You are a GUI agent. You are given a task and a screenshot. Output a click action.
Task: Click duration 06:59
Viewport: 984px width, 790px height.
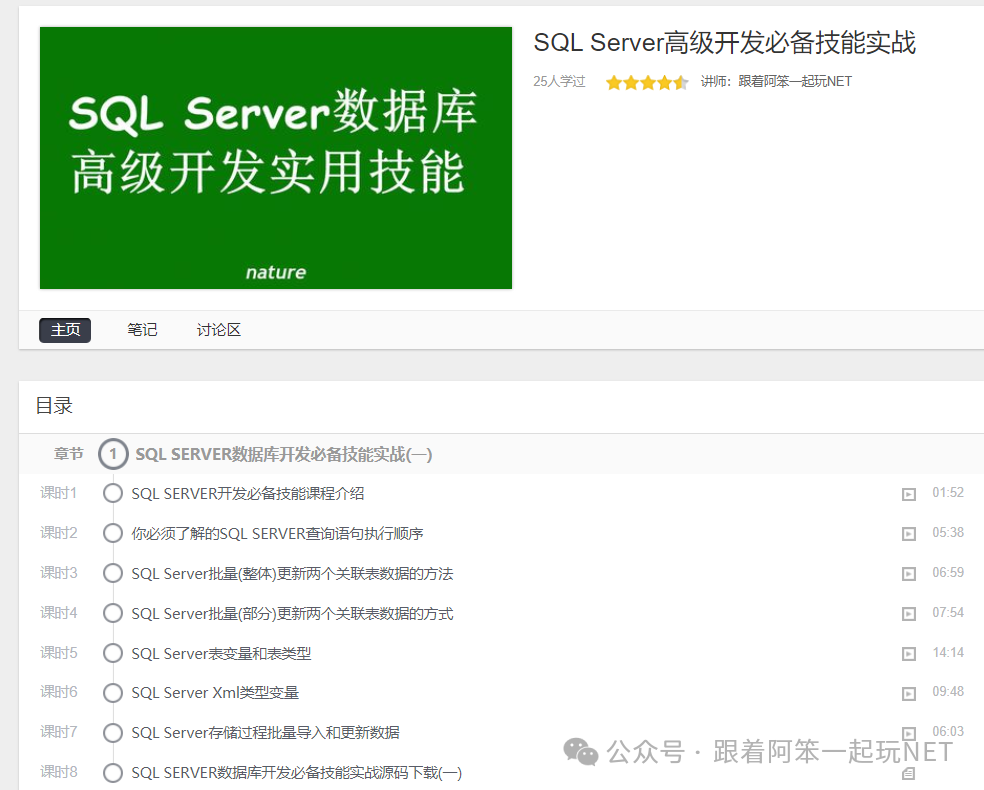point(948,573)
